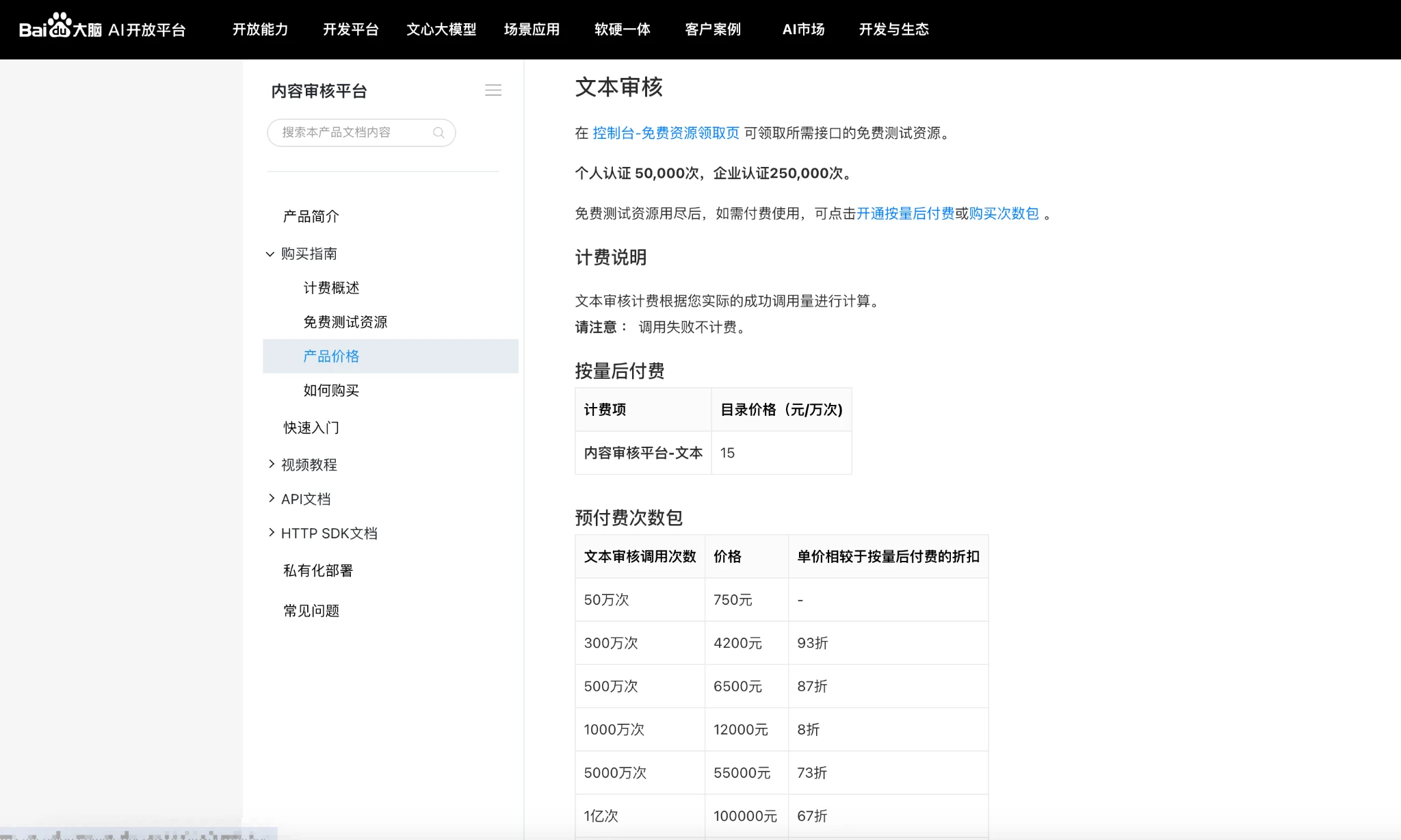The height and width of the screenshot is (840, 1401).
Task: Expand the API文档 section arrow
Action: (272, 499)
